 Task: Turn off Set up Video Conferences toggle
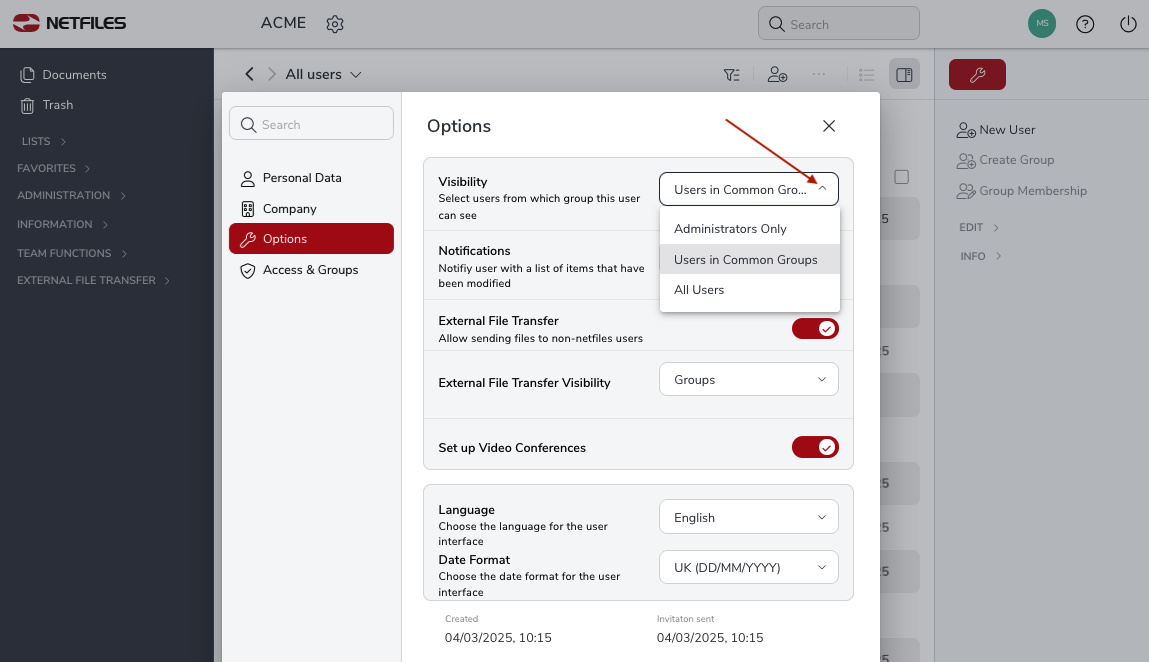[x=815, y=447]
